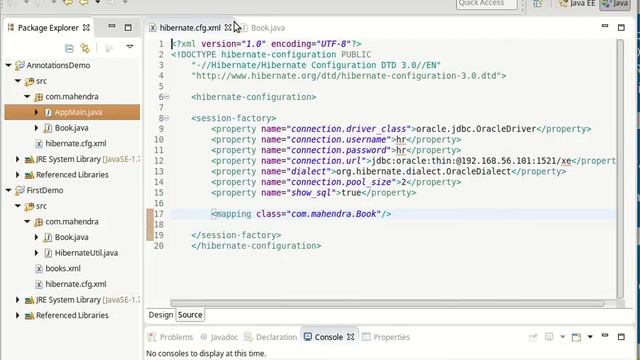Screen dimensions: 640x360
Task: Switch to the Design editor tab
Action: pyautogui.click(x=161, y=315)
